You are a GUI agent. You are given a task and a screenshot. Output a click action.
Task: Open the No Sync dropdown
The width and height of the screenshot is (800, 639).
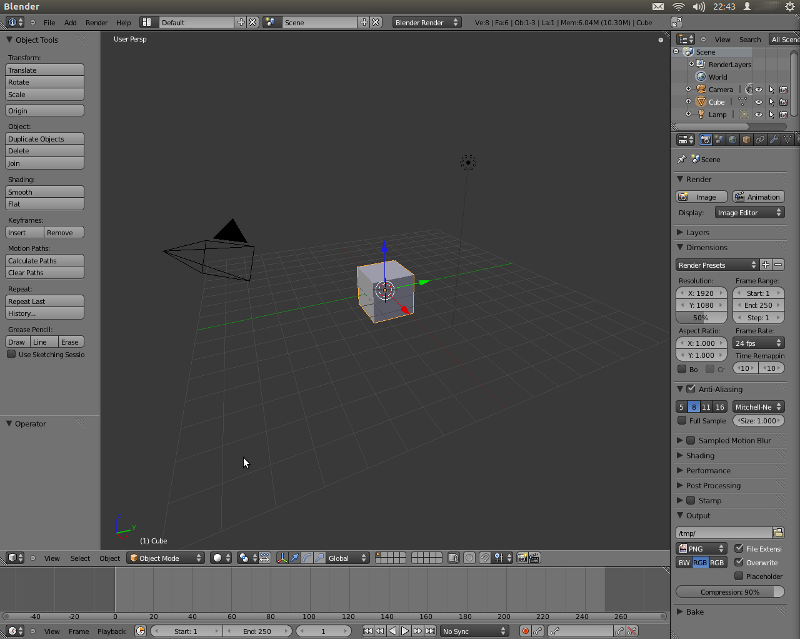click(x=474, y=631)
